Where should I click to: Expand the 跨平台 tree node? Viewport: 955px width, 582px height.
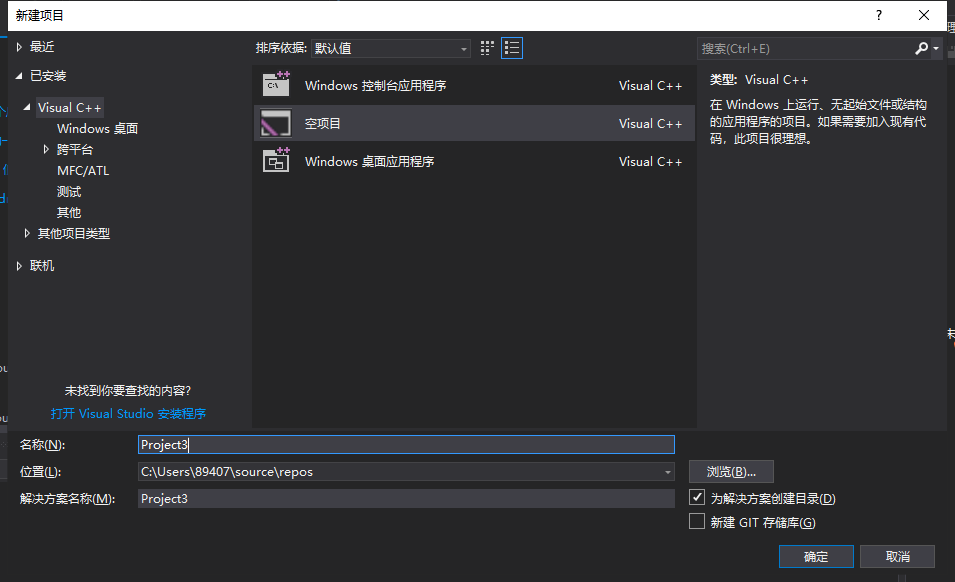[x=46, y=149]
